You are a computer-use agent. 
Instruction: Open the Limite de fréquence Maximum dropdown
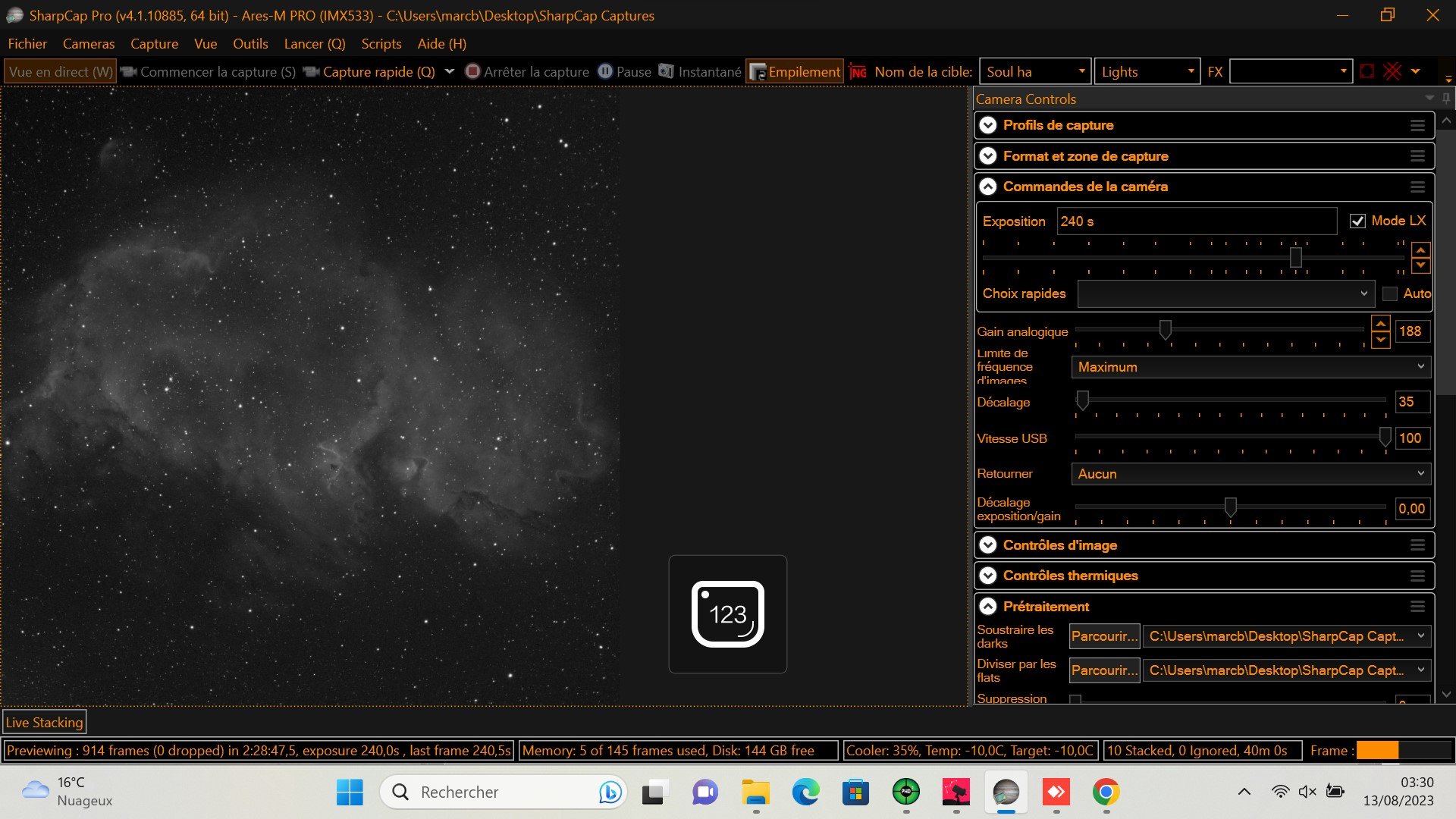(x=1250, y=367)
